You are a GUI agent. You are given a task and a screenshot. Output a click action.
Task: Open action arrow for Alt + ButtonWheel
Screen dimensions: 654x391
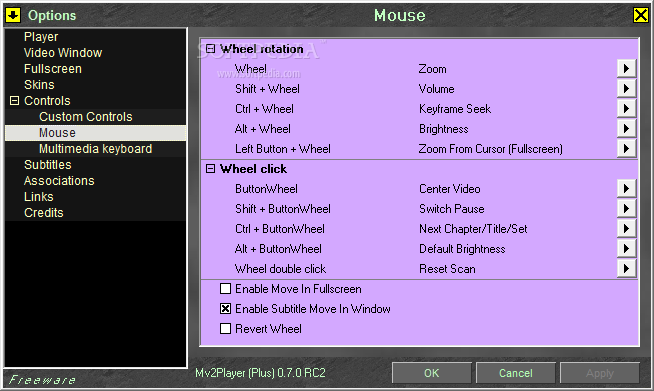tap(626, 249)
